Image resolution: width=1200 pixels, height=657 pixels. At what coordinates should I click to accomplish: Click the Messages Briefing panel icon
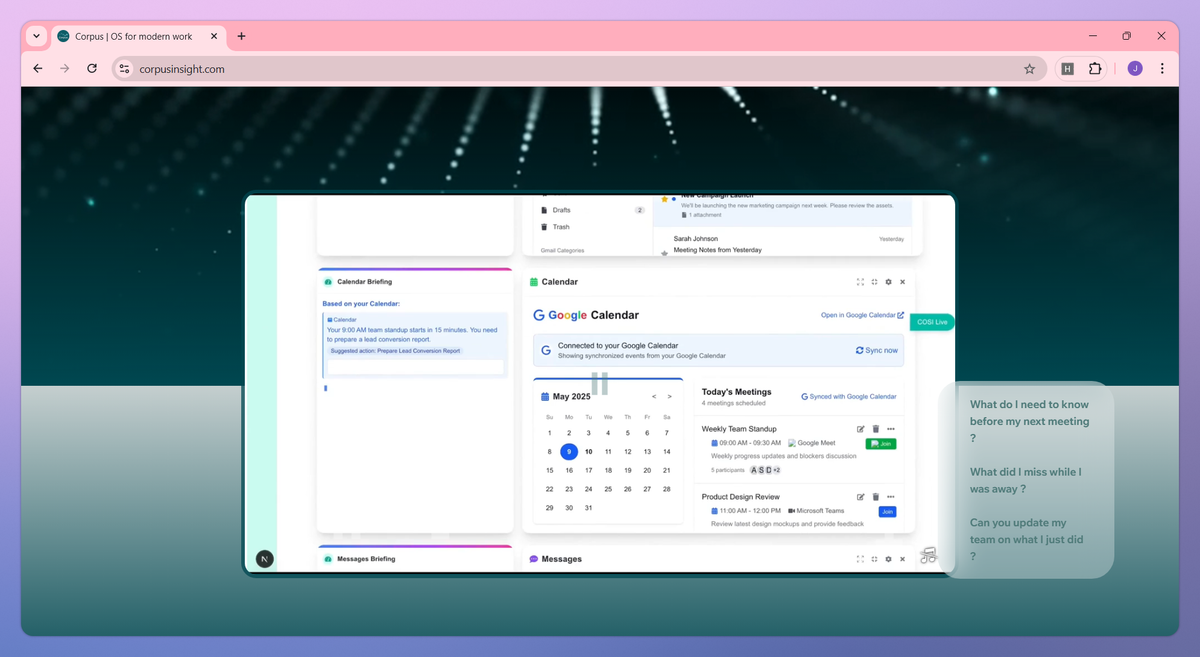328,559
